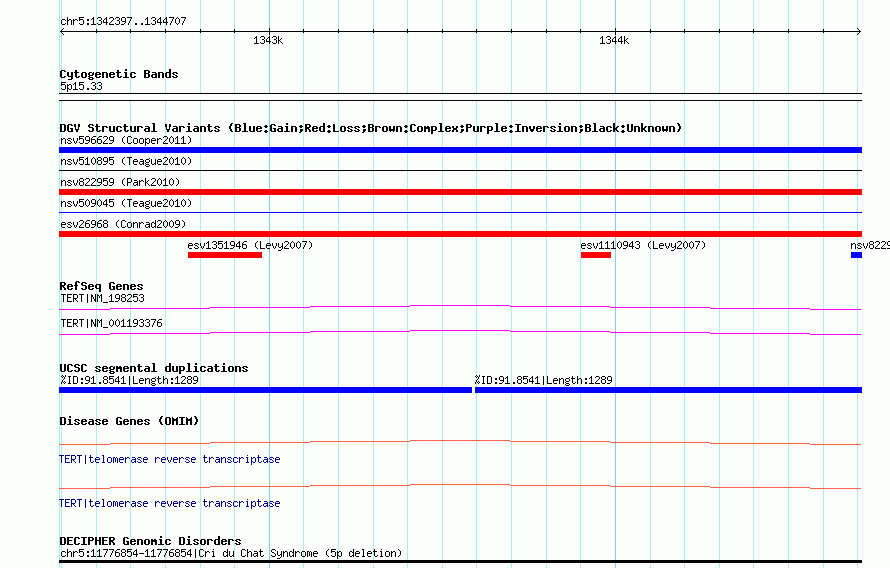890x568 pixels.
Task: Open variant nsv596629 (Cooper2011) label
Action: [126, 140]
